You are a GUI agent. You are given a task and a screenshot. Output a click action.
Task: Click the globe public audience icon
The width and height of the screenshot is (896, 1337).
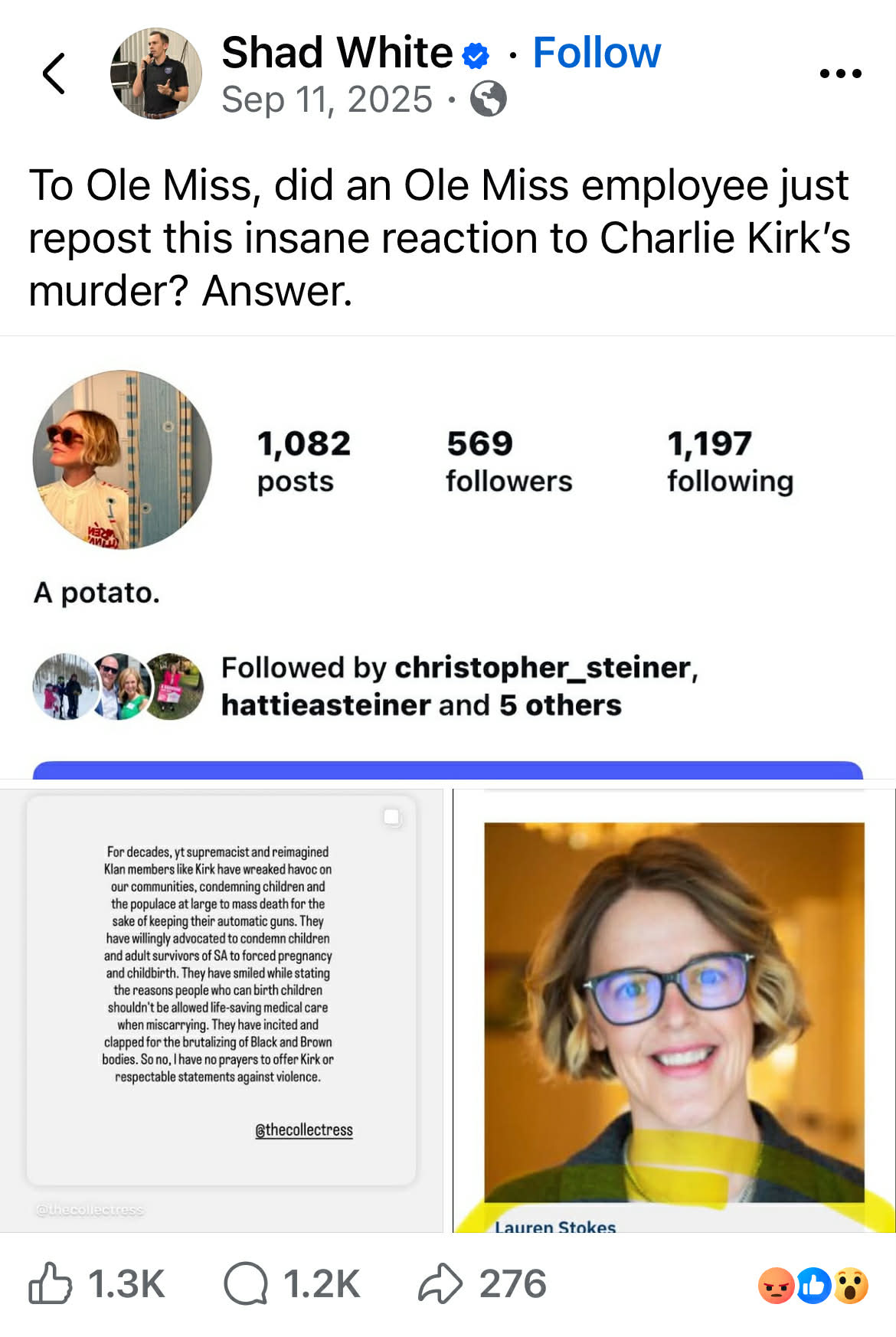(x=488, y=100)
